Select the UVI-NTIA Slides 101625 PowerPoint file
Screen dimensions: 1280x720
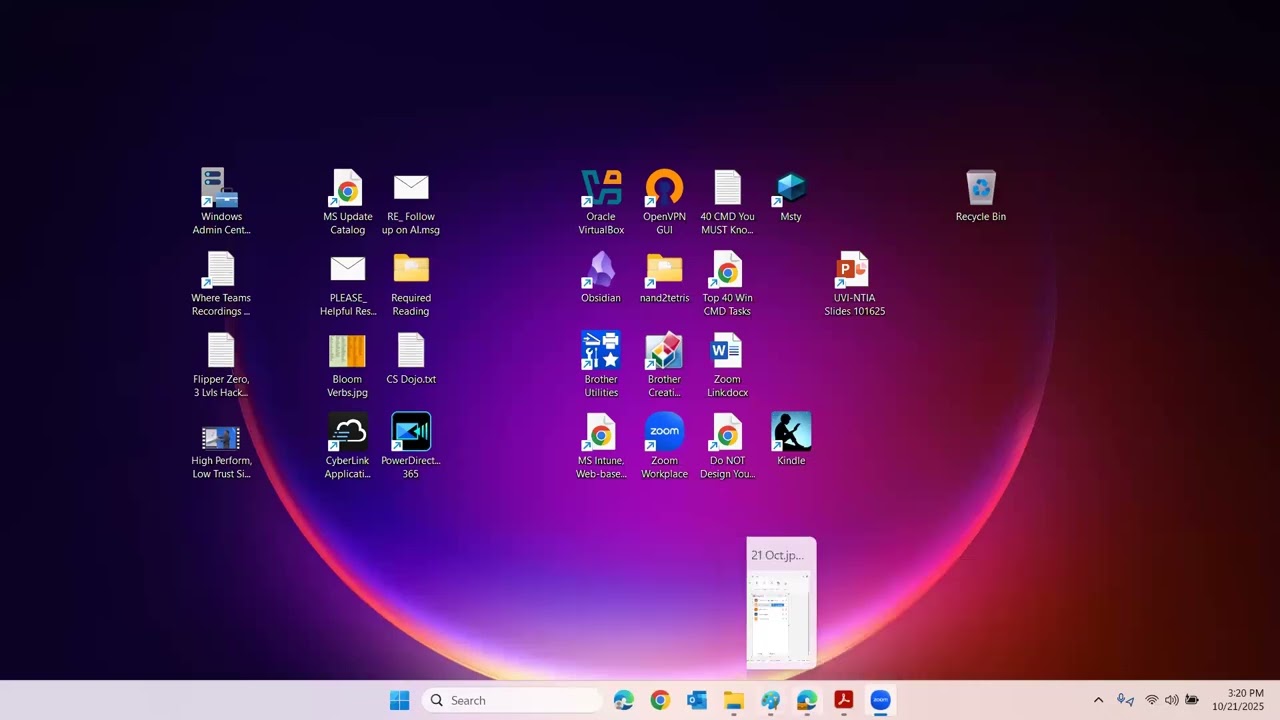(x=854, y=284)
